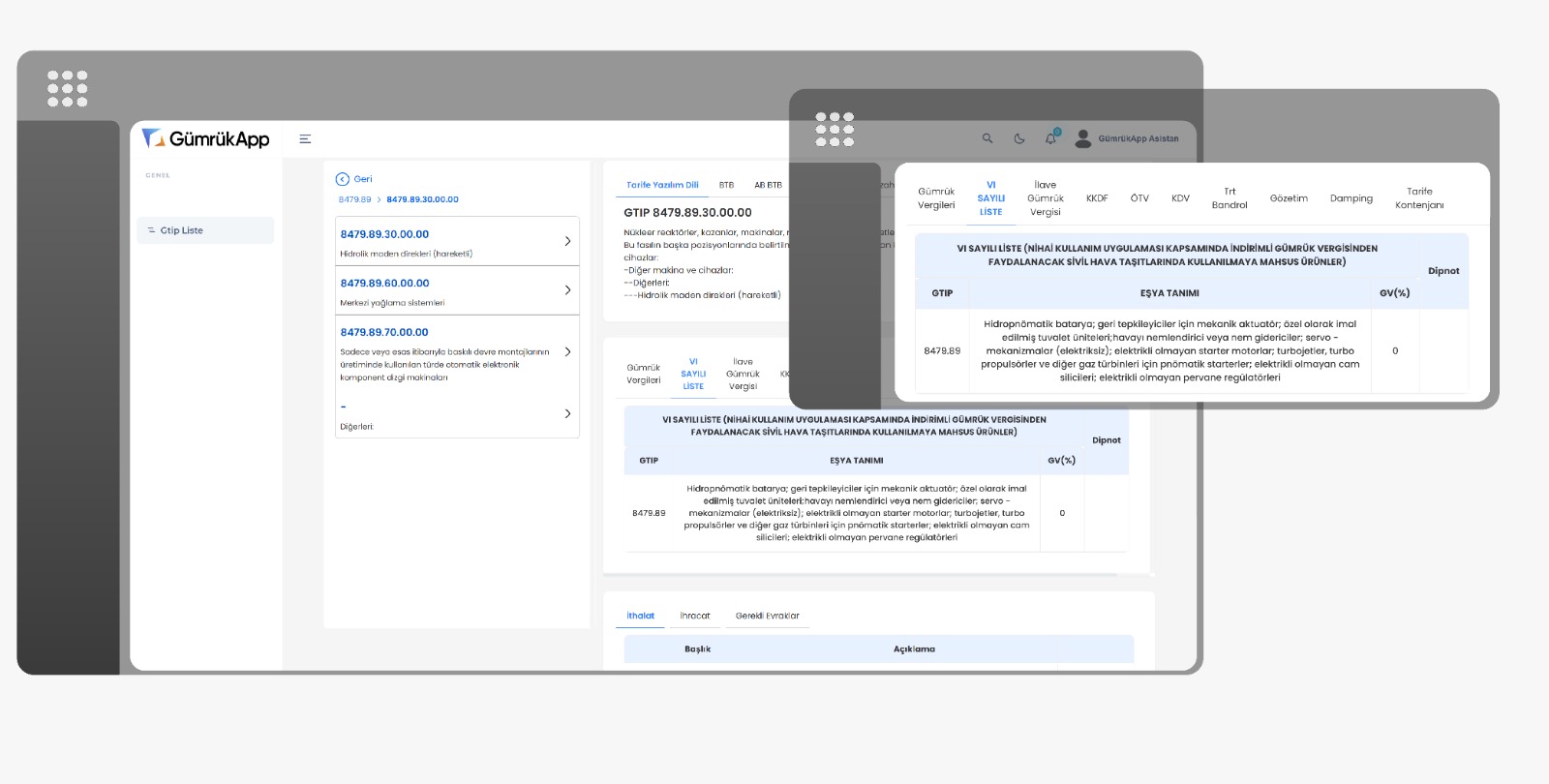Open the AB BTB tab
This screenshot has height=784, width=1549.
coord(768,185)
